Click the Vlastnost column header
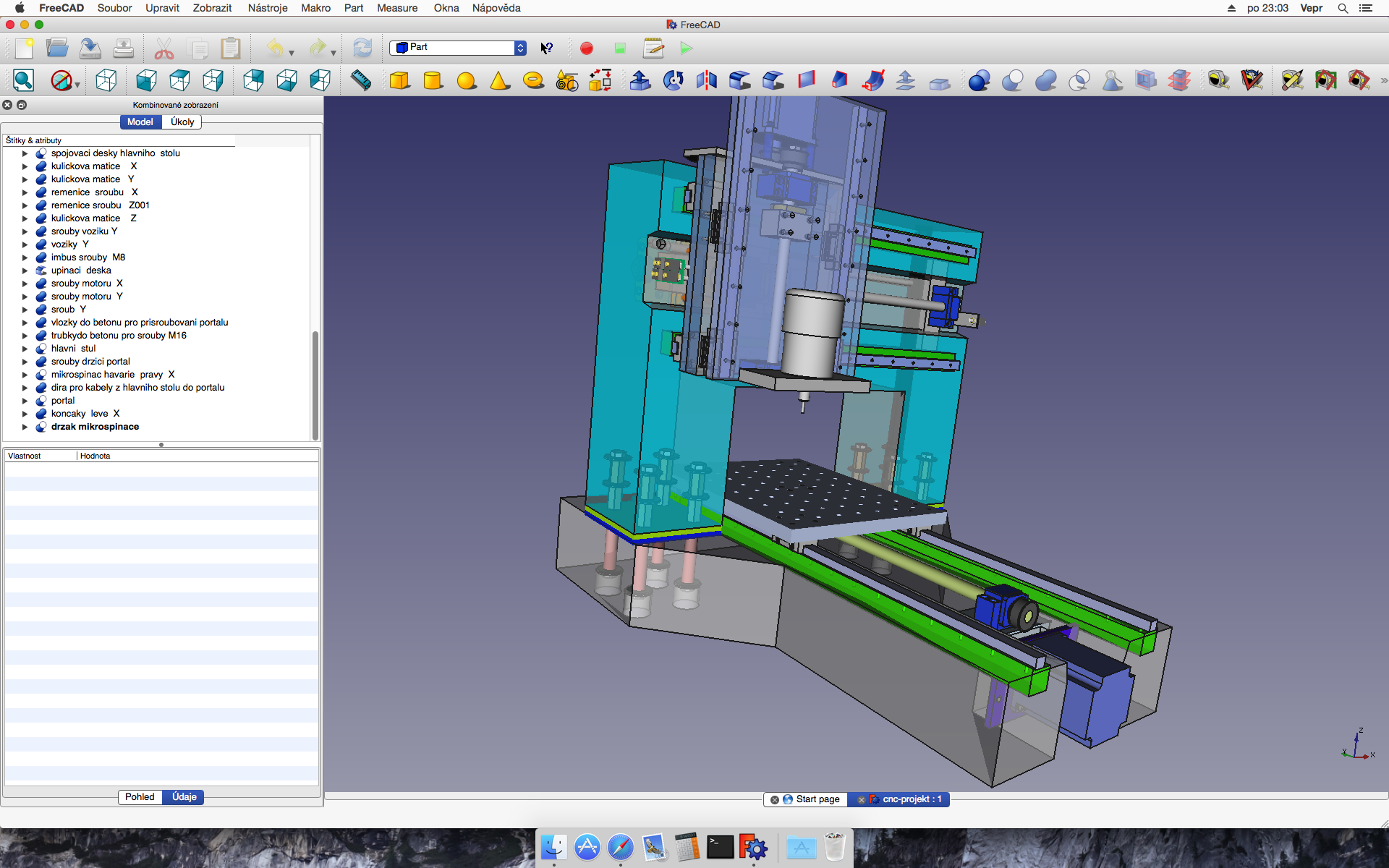 [x=40, y=456]
